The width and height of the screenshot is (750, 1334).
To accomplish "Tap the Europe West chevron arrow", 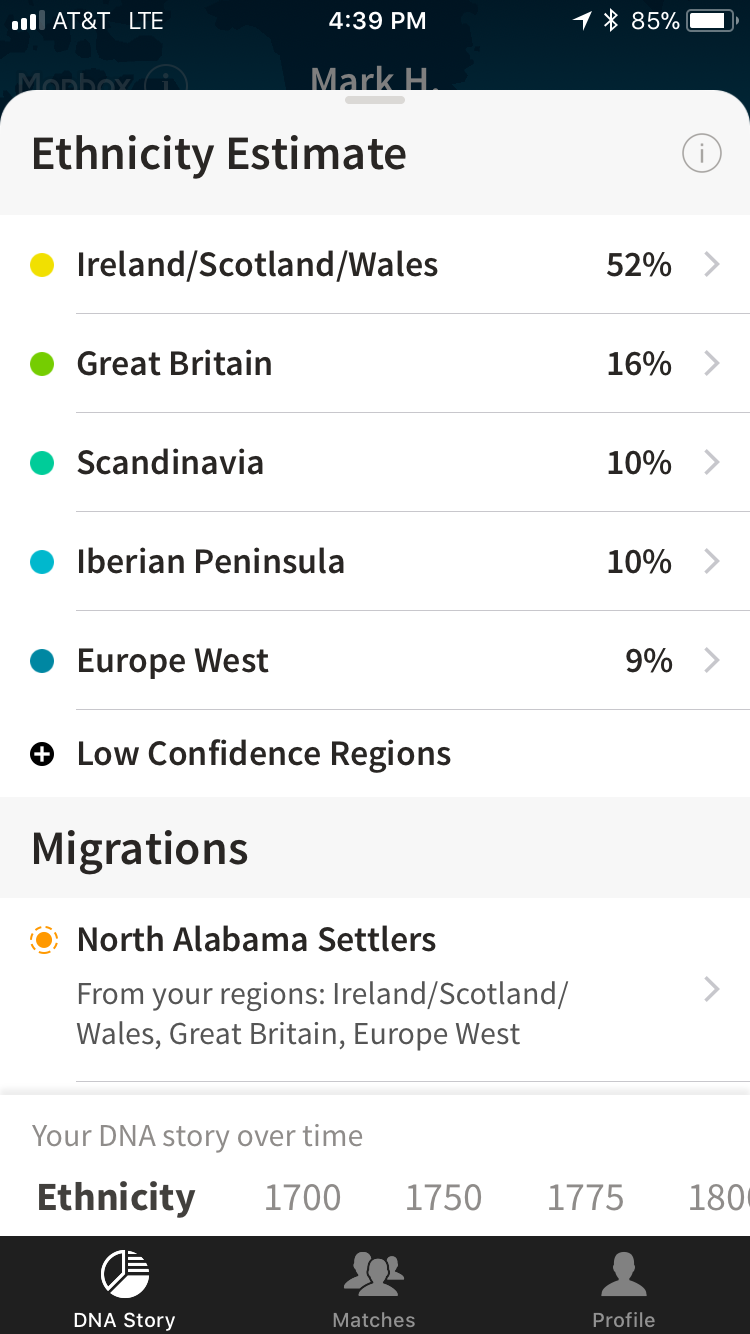I will click(712, 661).
